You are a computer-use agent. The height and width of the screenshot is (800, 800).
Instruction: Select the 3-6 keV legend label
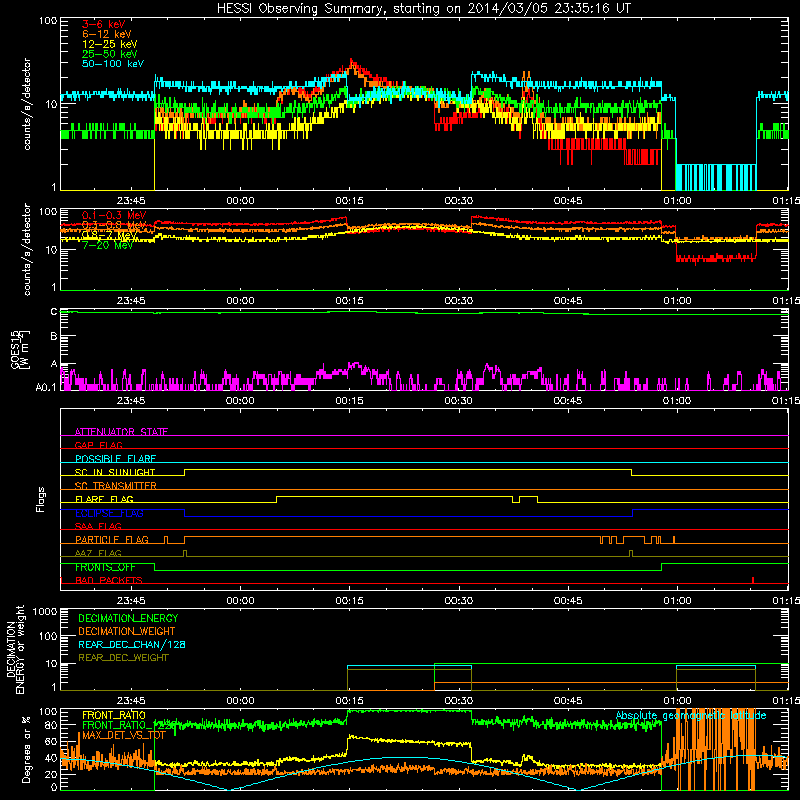(x=103, y=24)
